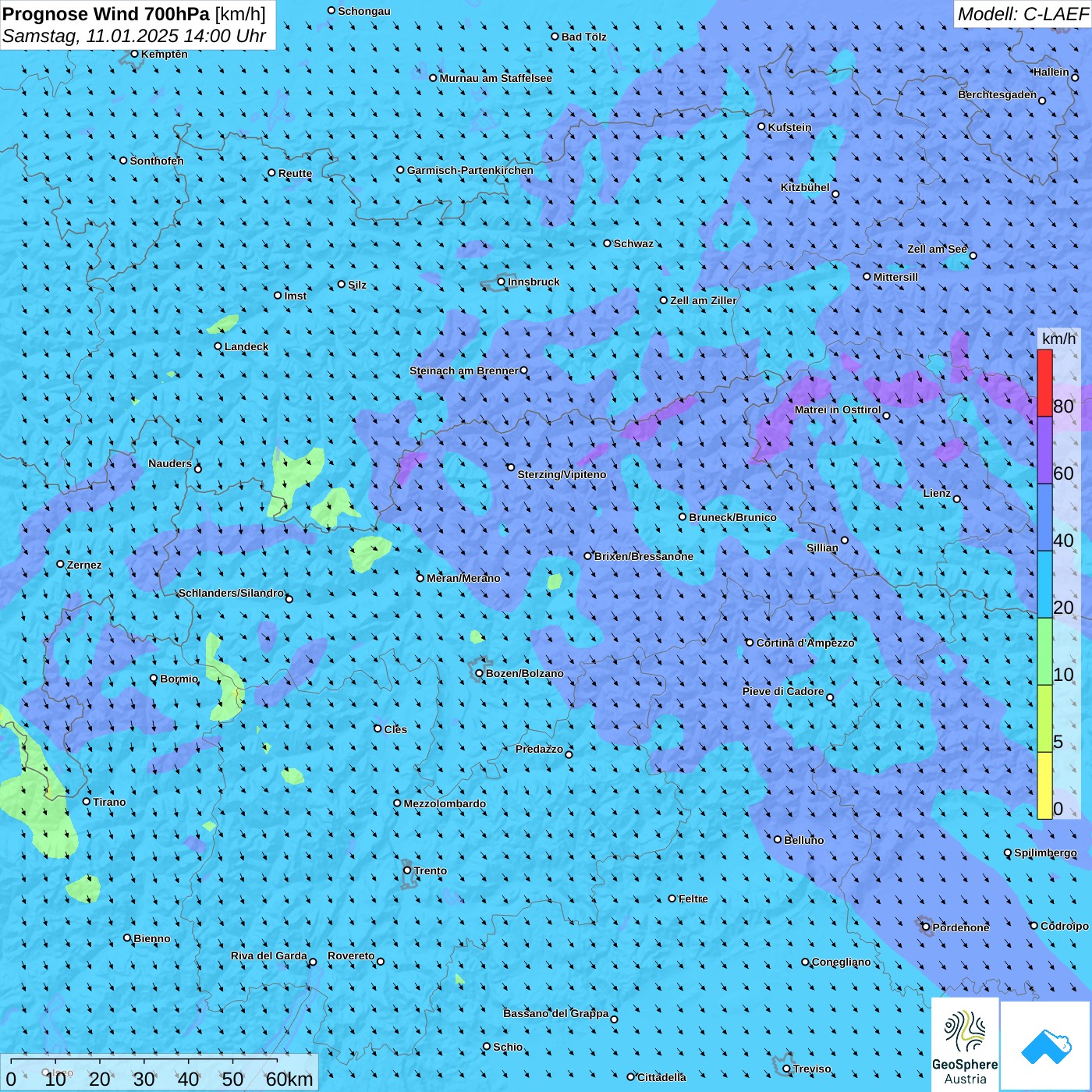
Task: Click the Zernez city marker
Action: [x=60, y=564]
